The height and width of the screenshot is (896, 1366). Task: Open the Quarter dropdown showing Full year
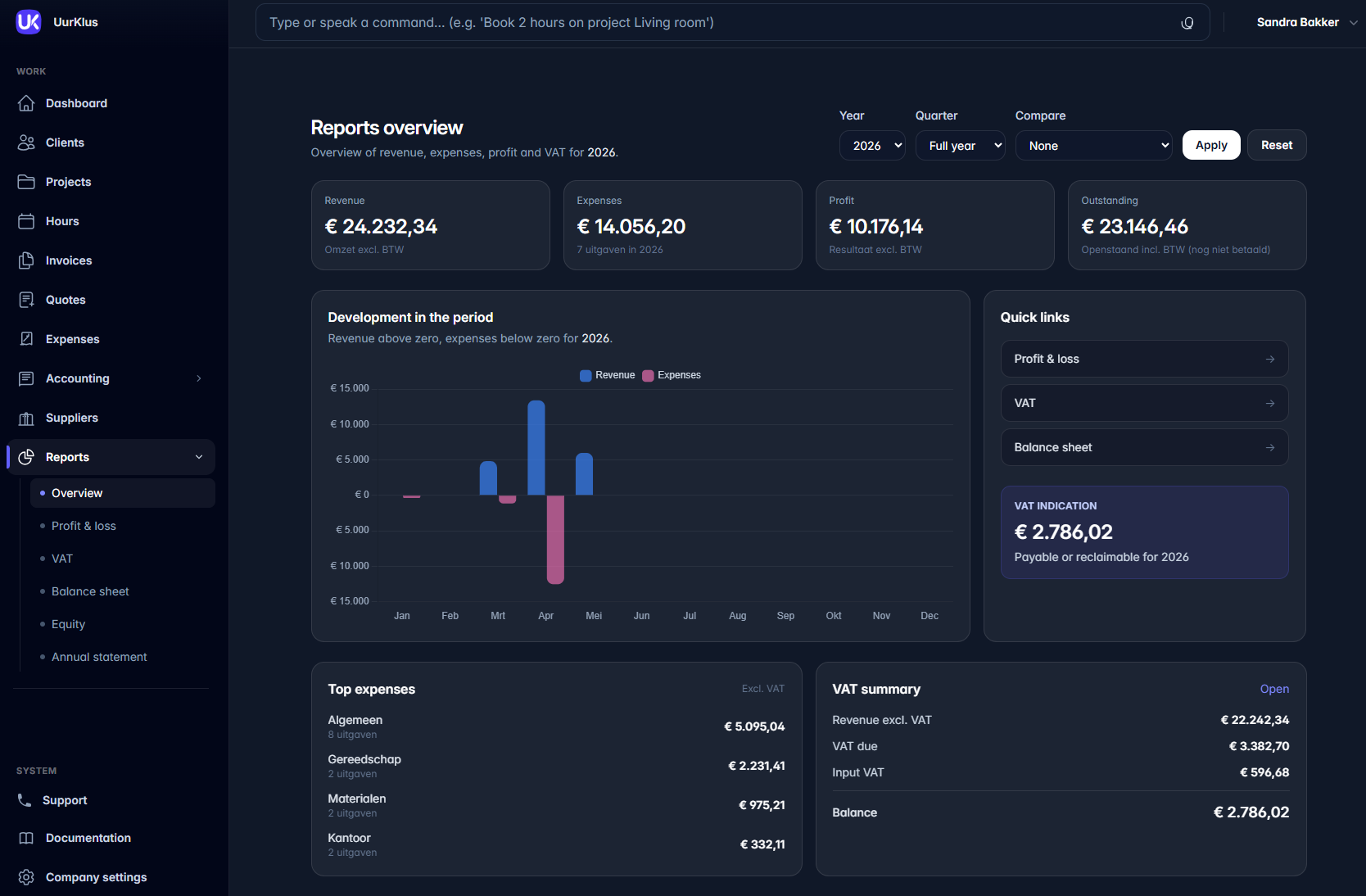[960, 146]
